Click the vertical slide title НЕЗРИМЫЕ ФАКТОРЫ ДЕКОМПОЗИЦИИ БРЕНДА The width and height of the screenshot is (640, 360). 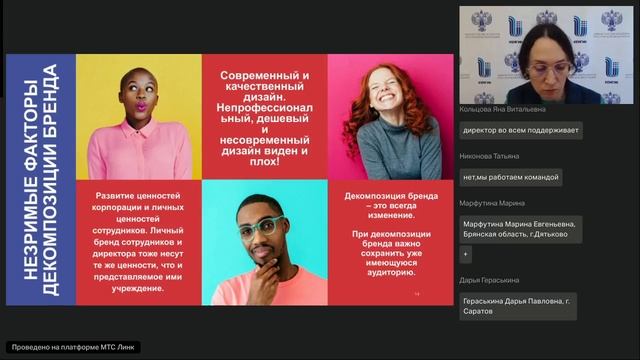41,180
